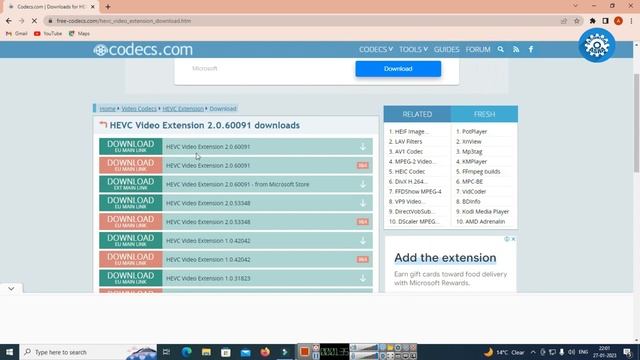Click the Facebook icon in site header
The image size is (640, 360).
(531, 49)
